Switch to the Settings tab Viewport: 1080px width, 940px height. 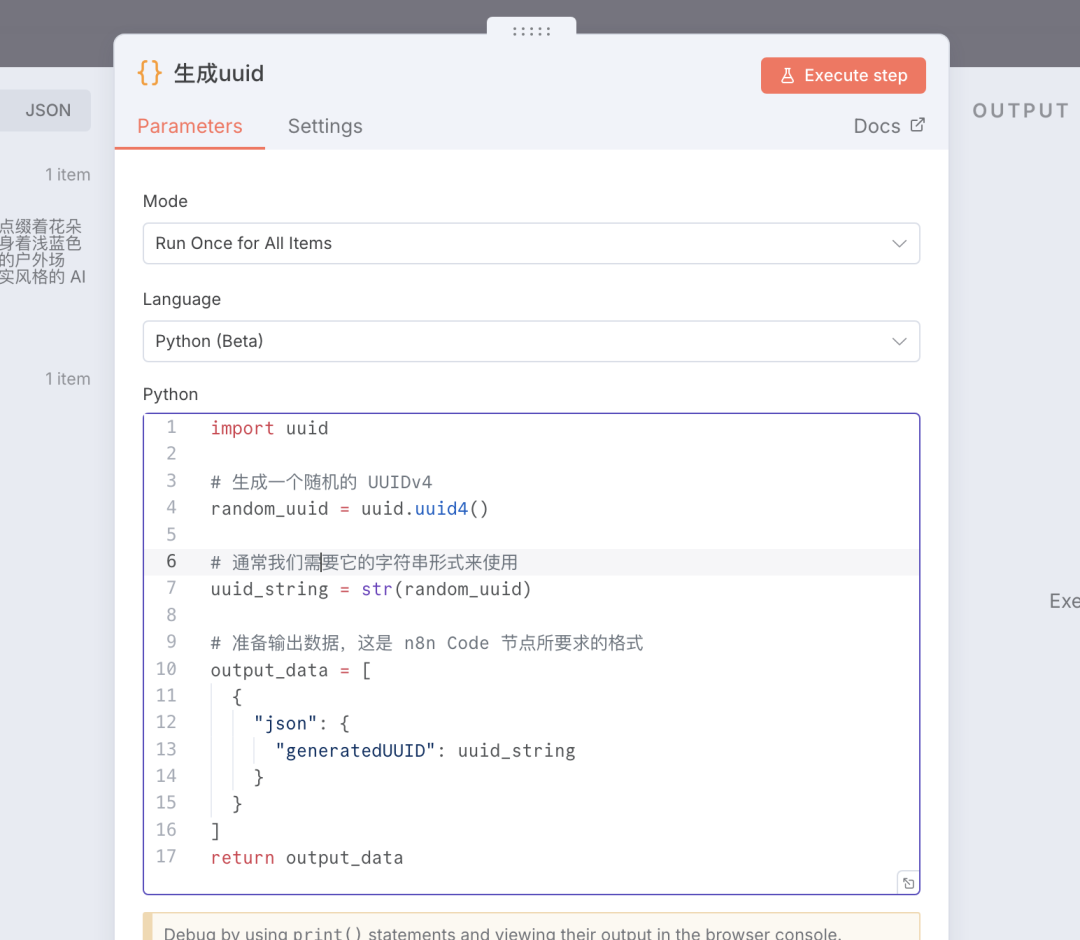click(x=325, y=127)
